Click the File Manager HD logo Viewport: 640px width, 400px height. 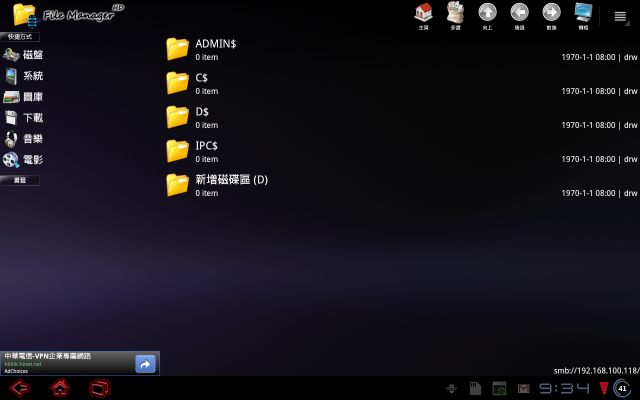pos(67,15)
